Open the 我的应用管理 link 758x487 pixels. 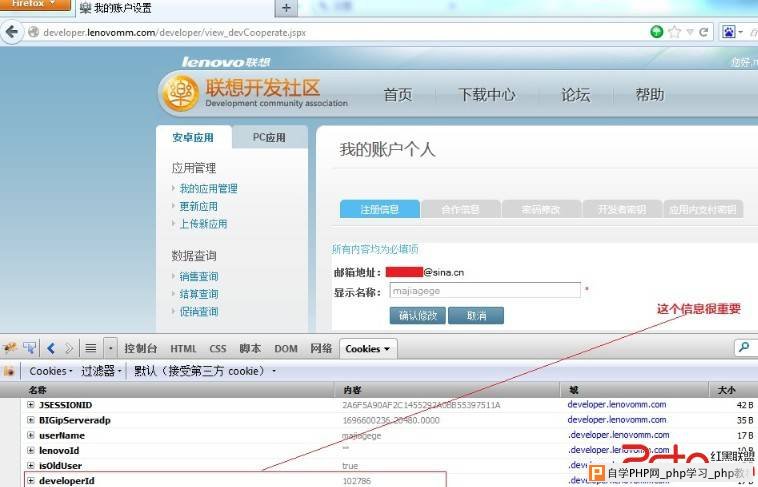(x=208, y=189)
